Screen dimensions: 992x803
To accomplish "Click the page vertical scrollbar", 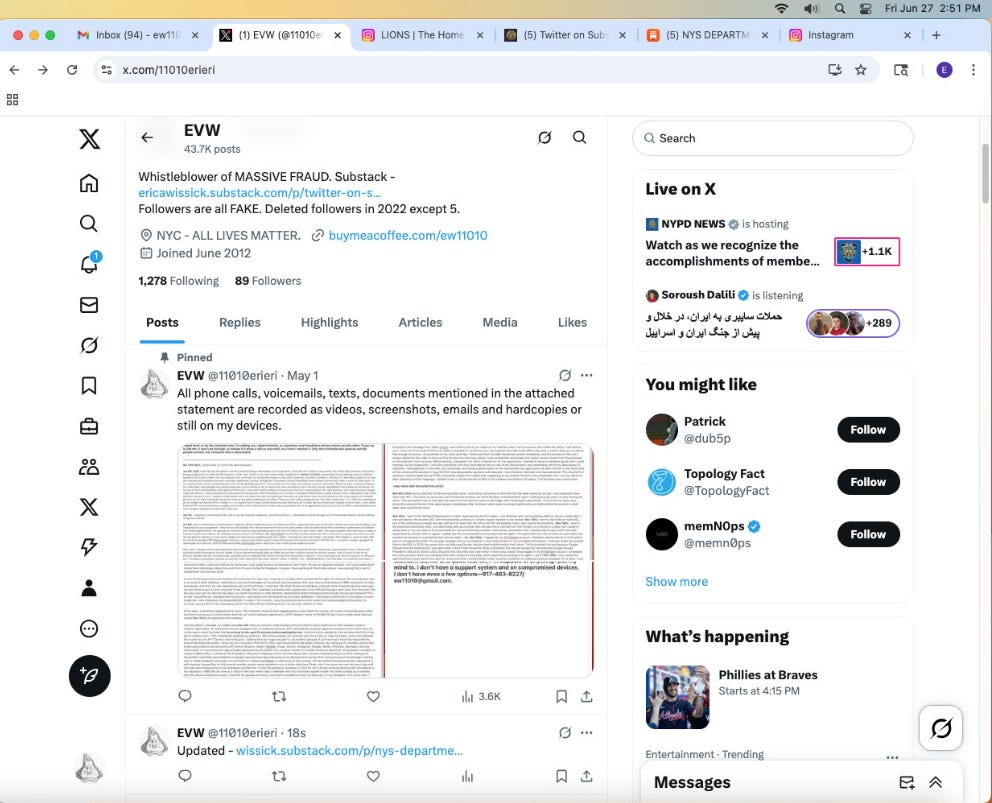I will 986,175.
